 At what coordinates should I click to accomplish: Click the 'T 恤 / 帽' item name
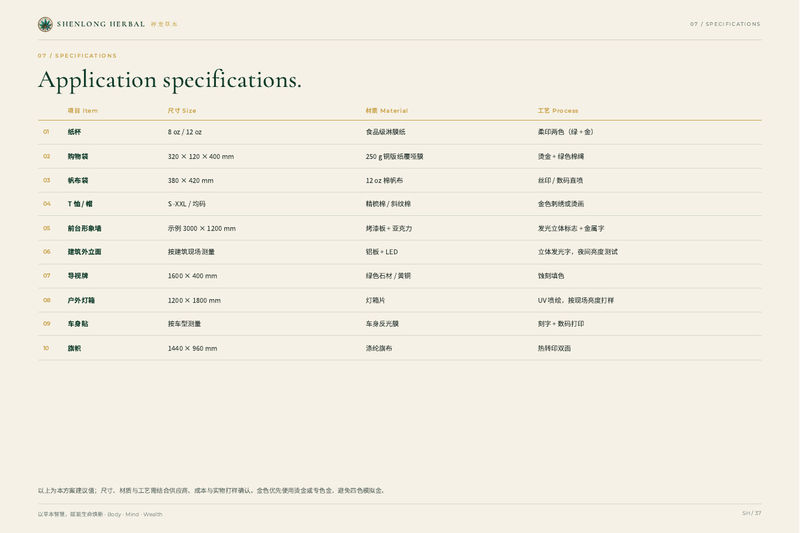coord(80,204)
